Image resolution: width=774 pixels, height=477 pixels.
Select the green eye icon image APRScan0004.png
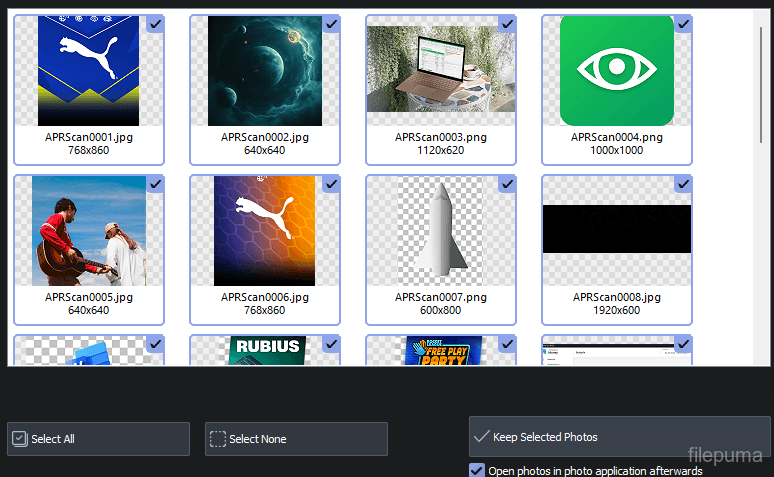(x=616, y=71)
